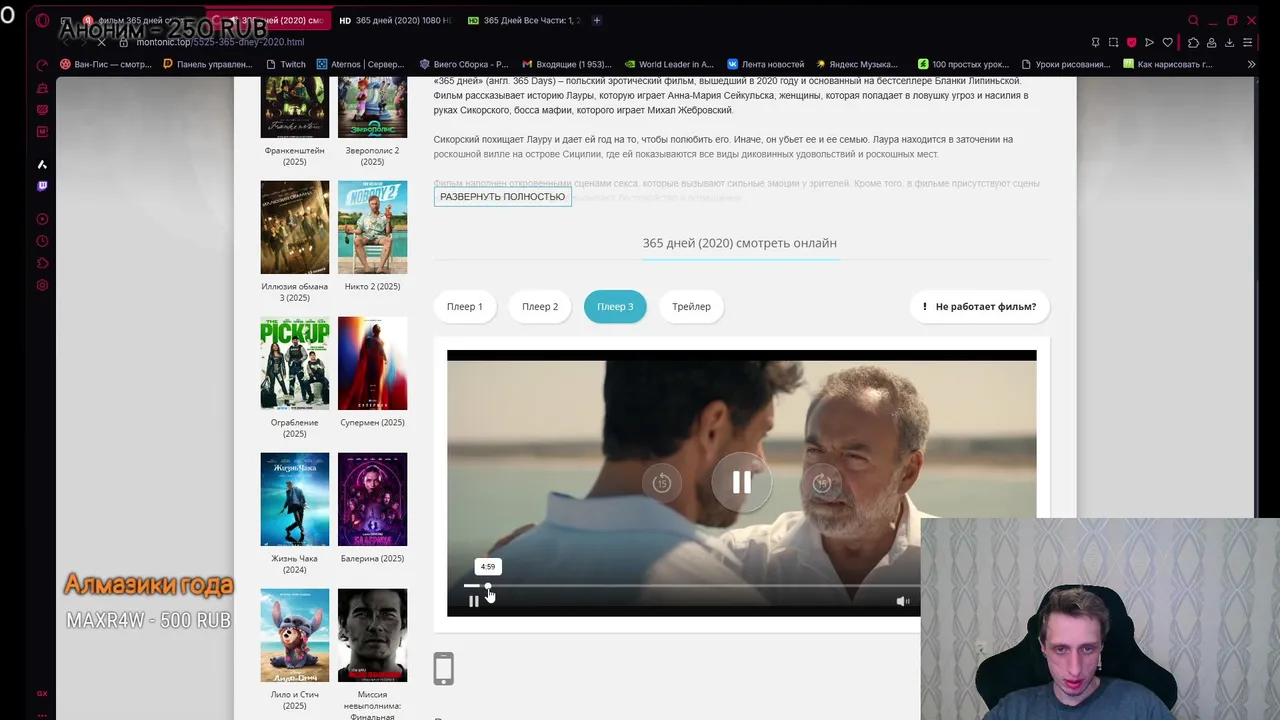The width and height of the screenshot is (1280, 720).
Task: Open the Балерина (2025) poster
Action: (372, 499)
